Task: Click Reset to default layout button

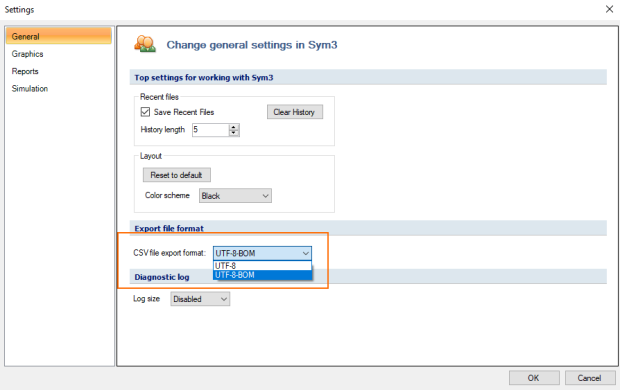Action: pos(177,175)
